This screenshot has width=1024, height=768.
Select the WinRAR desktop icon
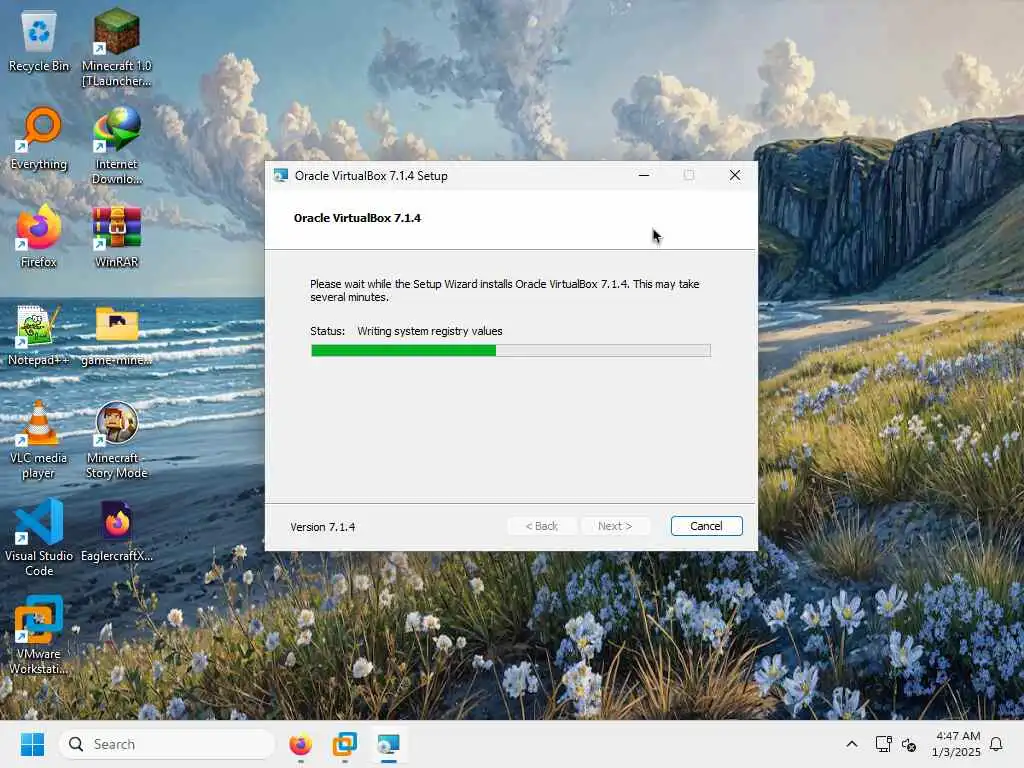tap(116, 236)
